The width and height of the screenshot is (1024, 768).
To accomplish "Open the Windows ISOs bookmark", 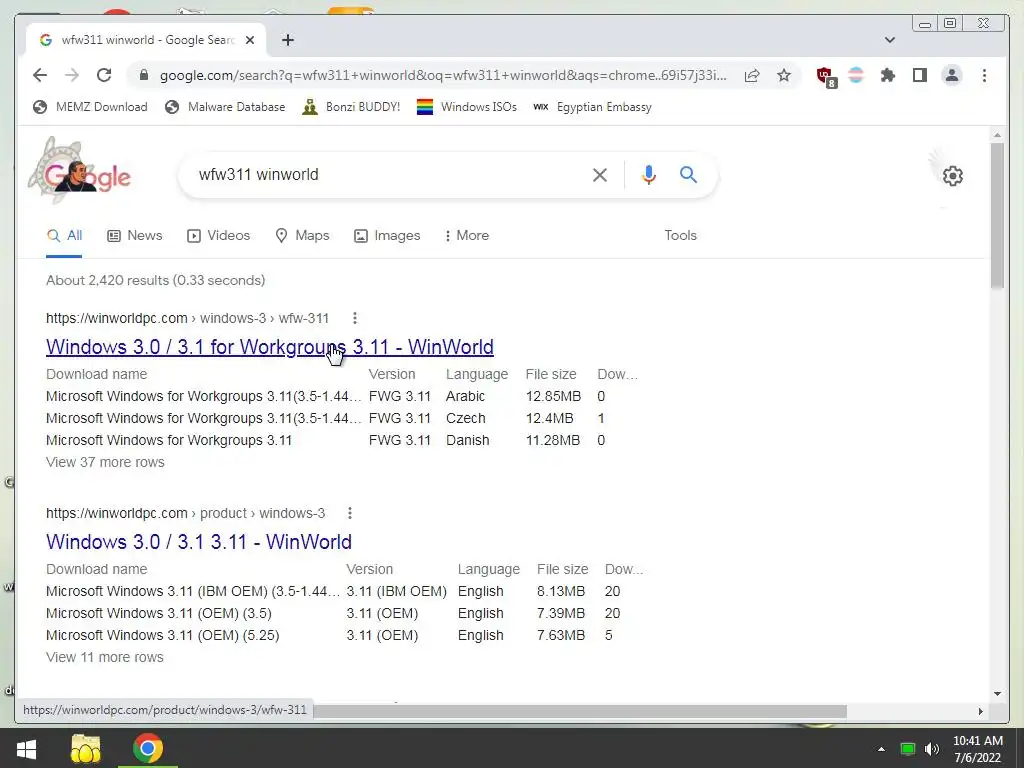I will [467, 107].
